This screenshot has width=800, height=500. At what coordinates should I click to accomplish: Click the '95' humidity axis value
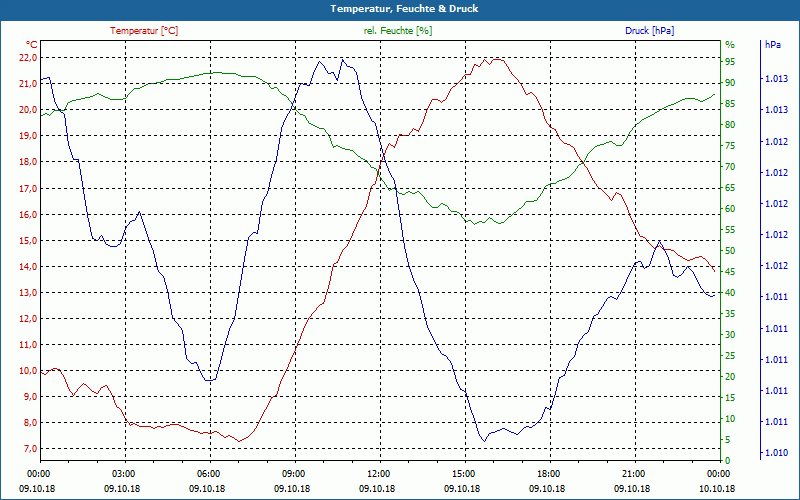(x=730, y=62)
